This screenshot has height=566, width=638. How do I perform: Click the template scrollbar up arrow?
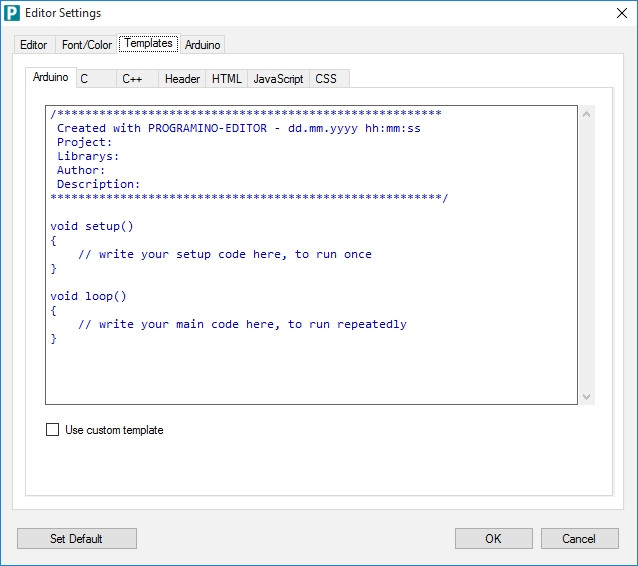(x=586, y=114)
